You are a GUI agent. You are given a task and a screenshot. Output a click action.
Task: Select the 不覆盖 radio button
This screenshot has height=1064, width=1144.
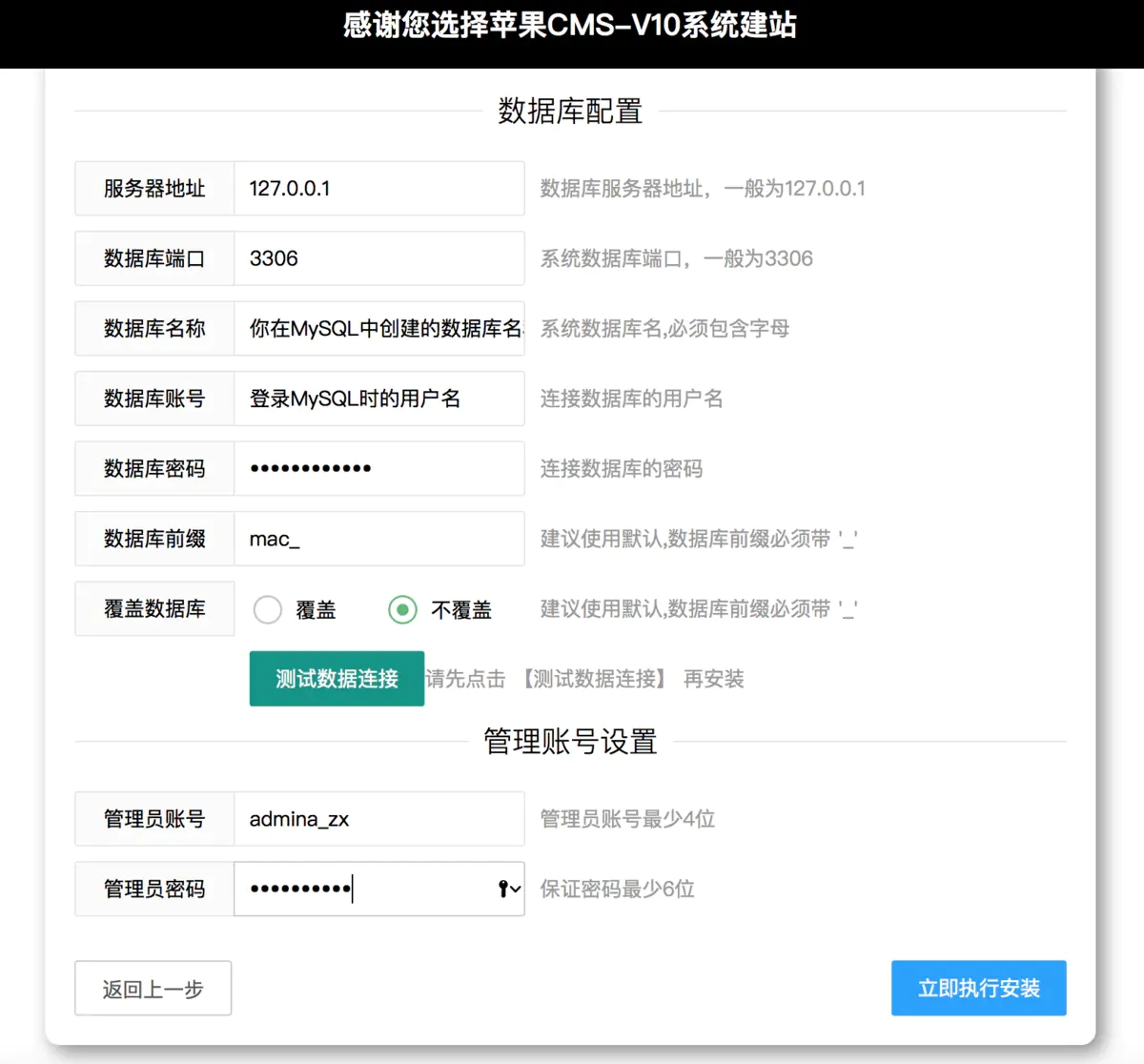click(403, 609)
